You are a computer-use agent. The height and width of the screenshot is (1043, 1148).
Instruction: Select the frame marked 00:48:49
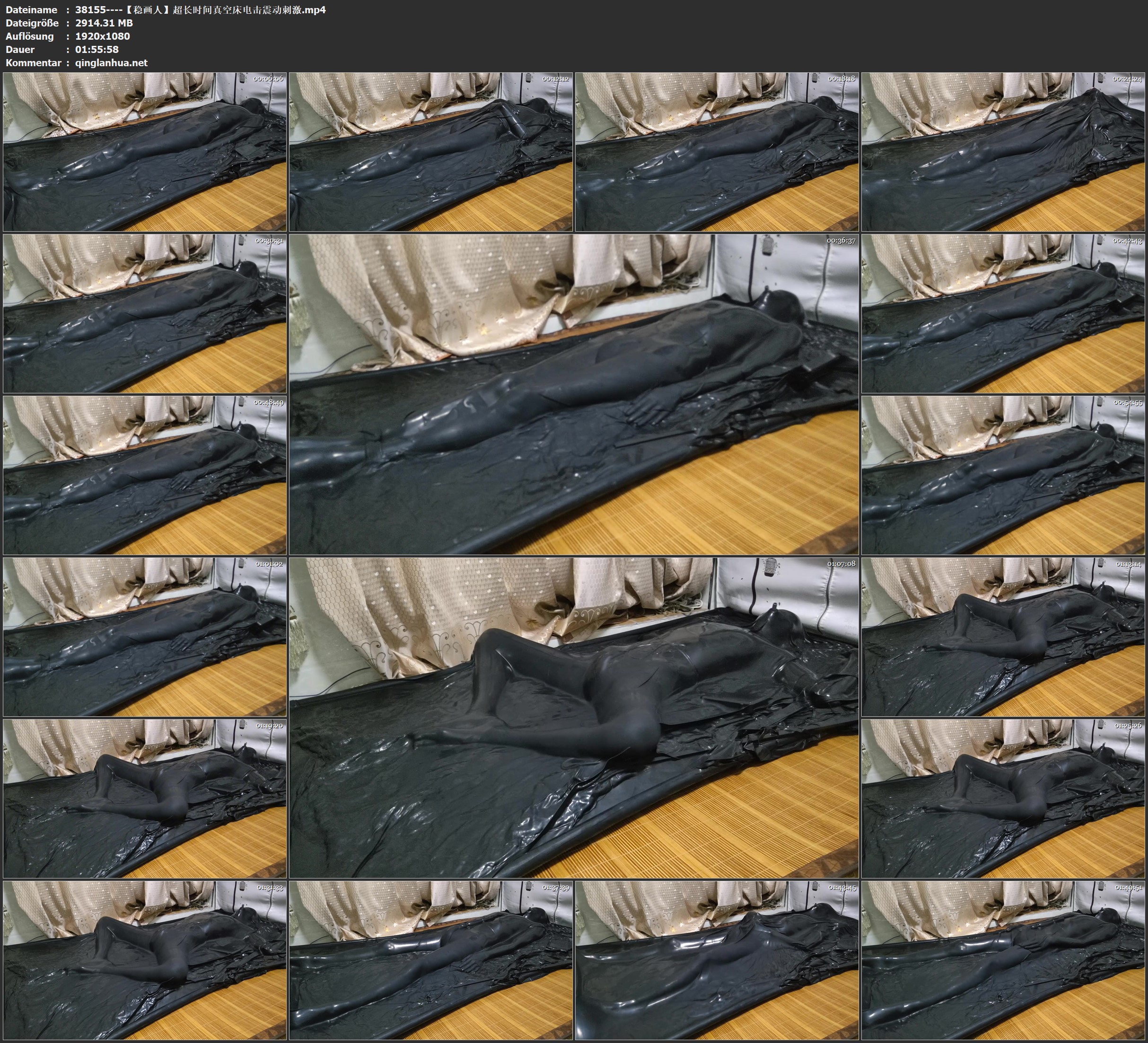[x=145, y=475]
